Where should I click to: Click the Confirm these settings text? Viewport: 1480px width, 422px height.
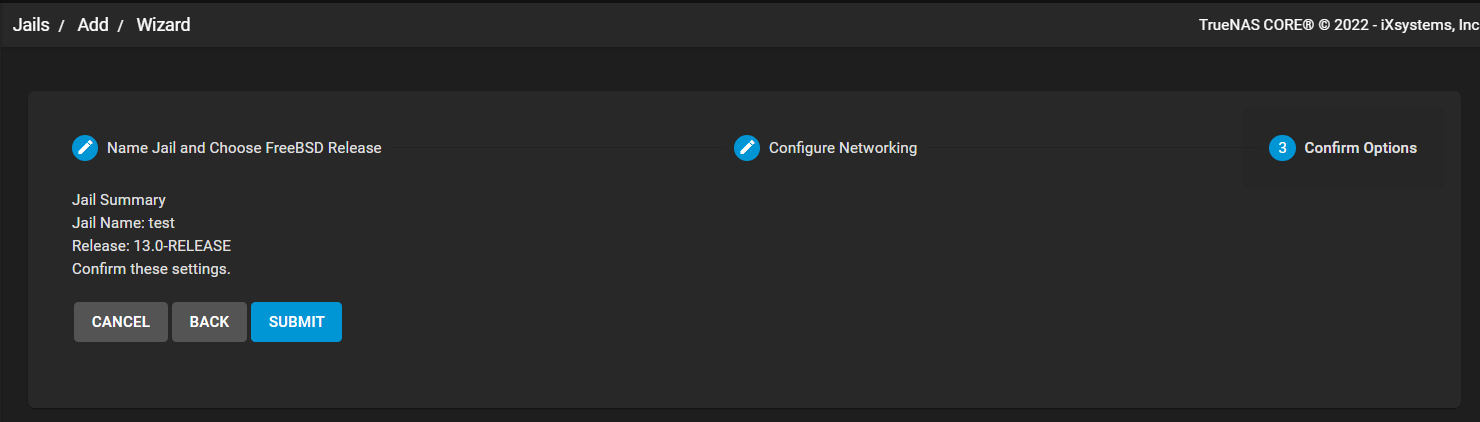click(x=151, y=269)
